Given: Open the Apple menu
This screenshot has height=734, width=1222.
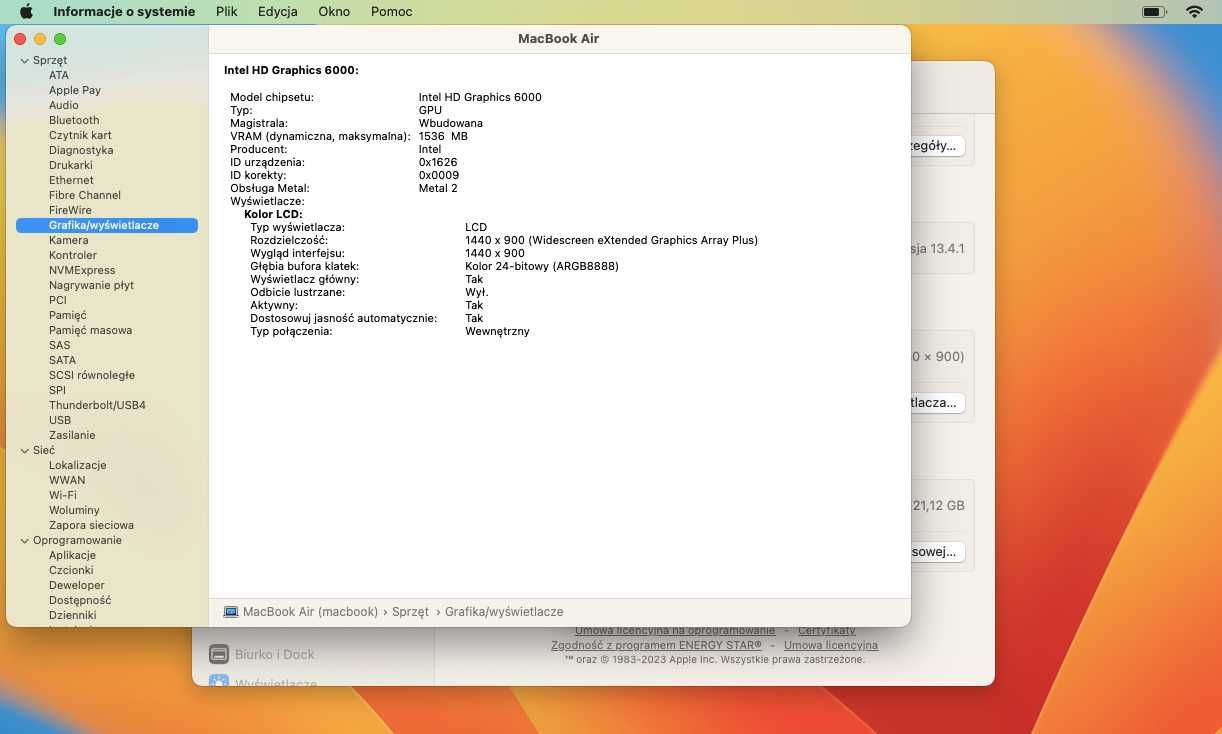Looking at the screenshot, I should (26, 12).
